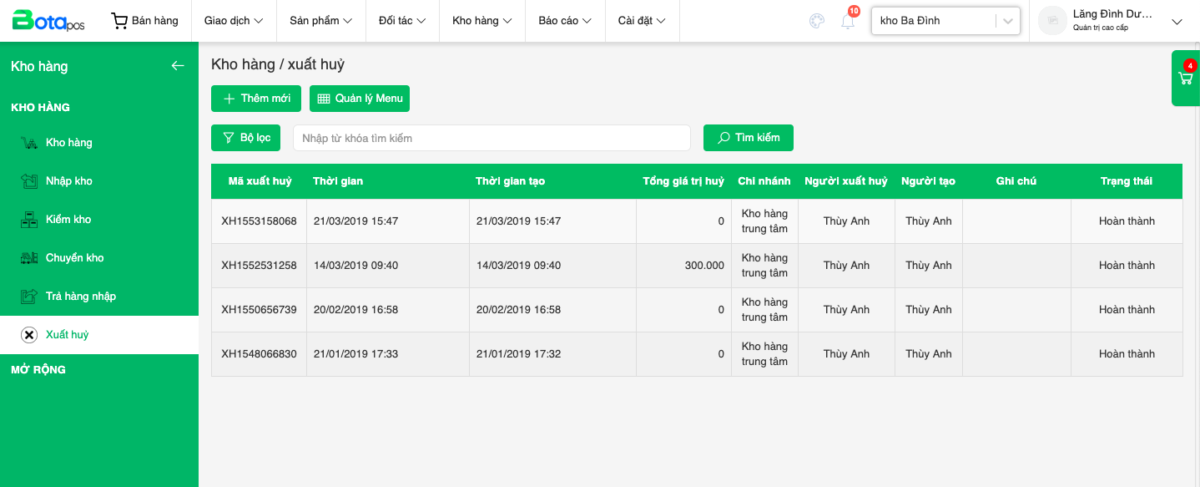Open the Cài đặt menu
This screenshot has width=1200, height=487.
point(642,21)
